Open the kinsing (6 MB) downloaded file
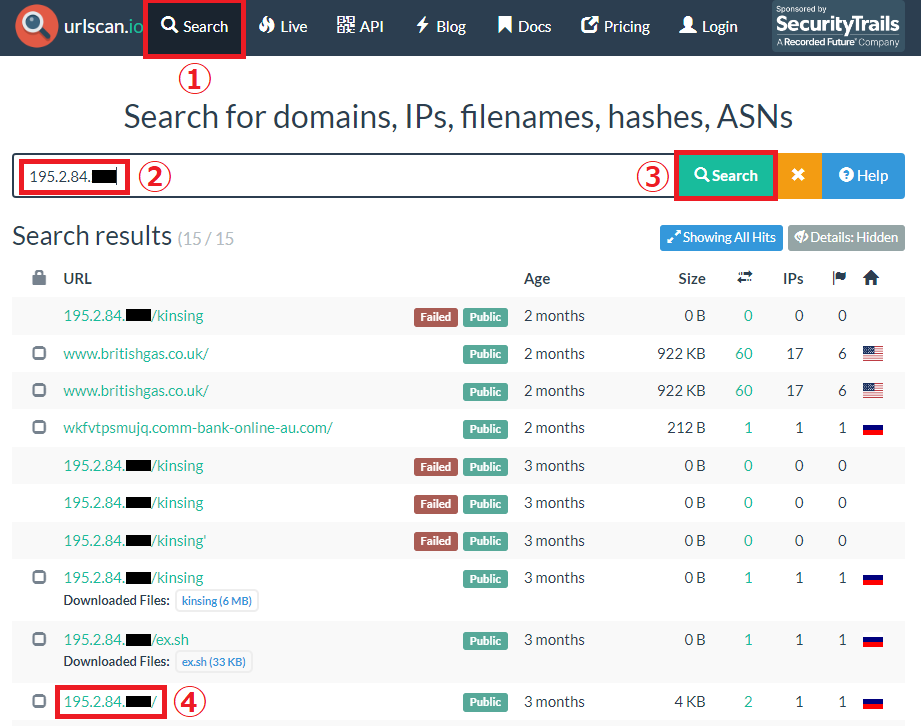Viewport: 921px width, 726px height. [216, 600]
